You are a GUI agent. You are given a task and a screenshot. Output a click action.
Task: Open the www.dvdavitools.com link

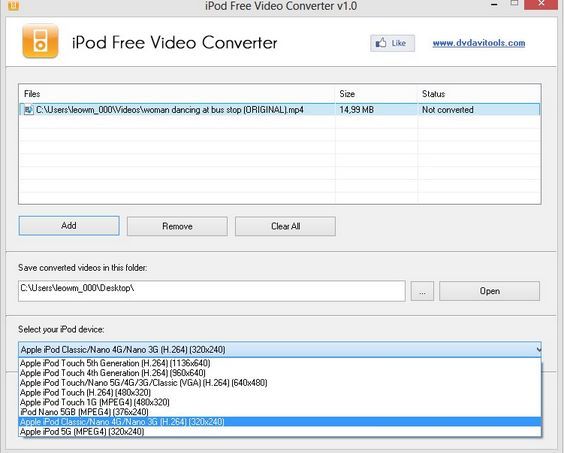point(479,43)
